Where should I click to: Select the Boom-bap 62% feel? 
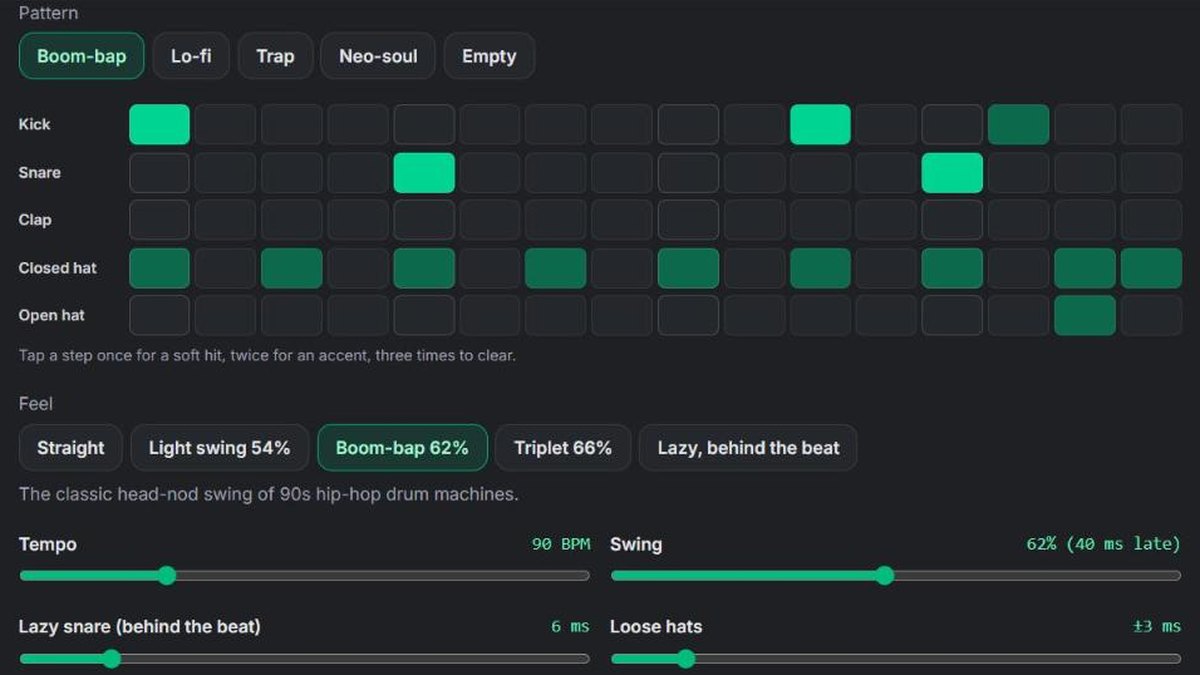402,448
